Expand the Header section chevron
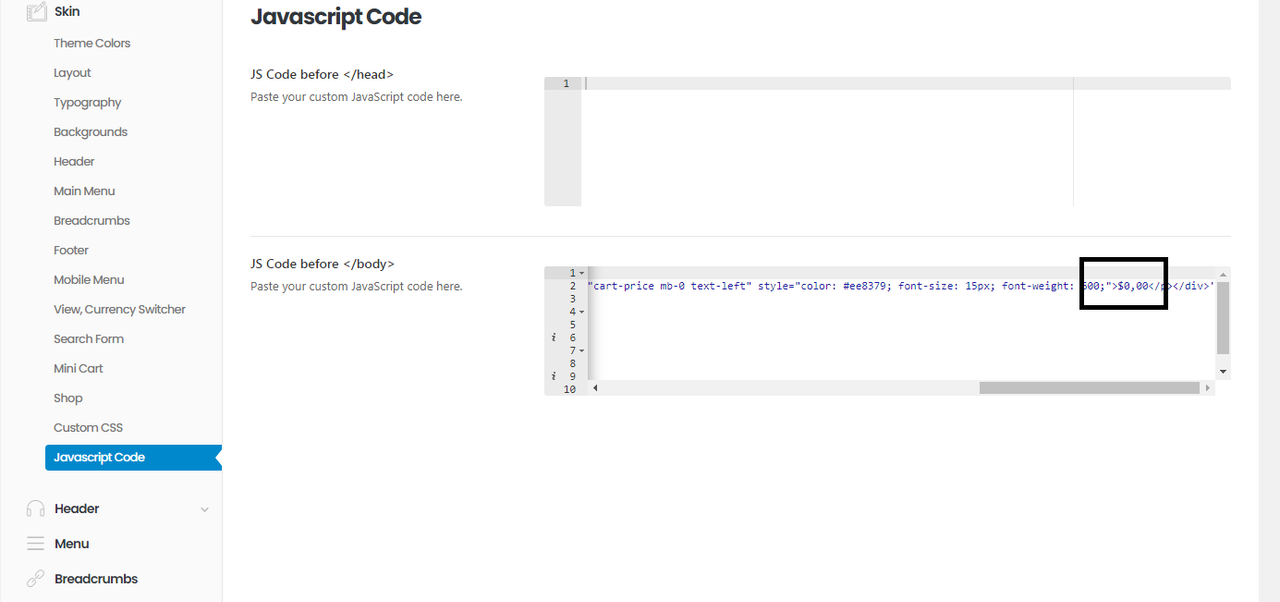The height and width of the screenshot is (602, 1280). click(x=205, y=509)
